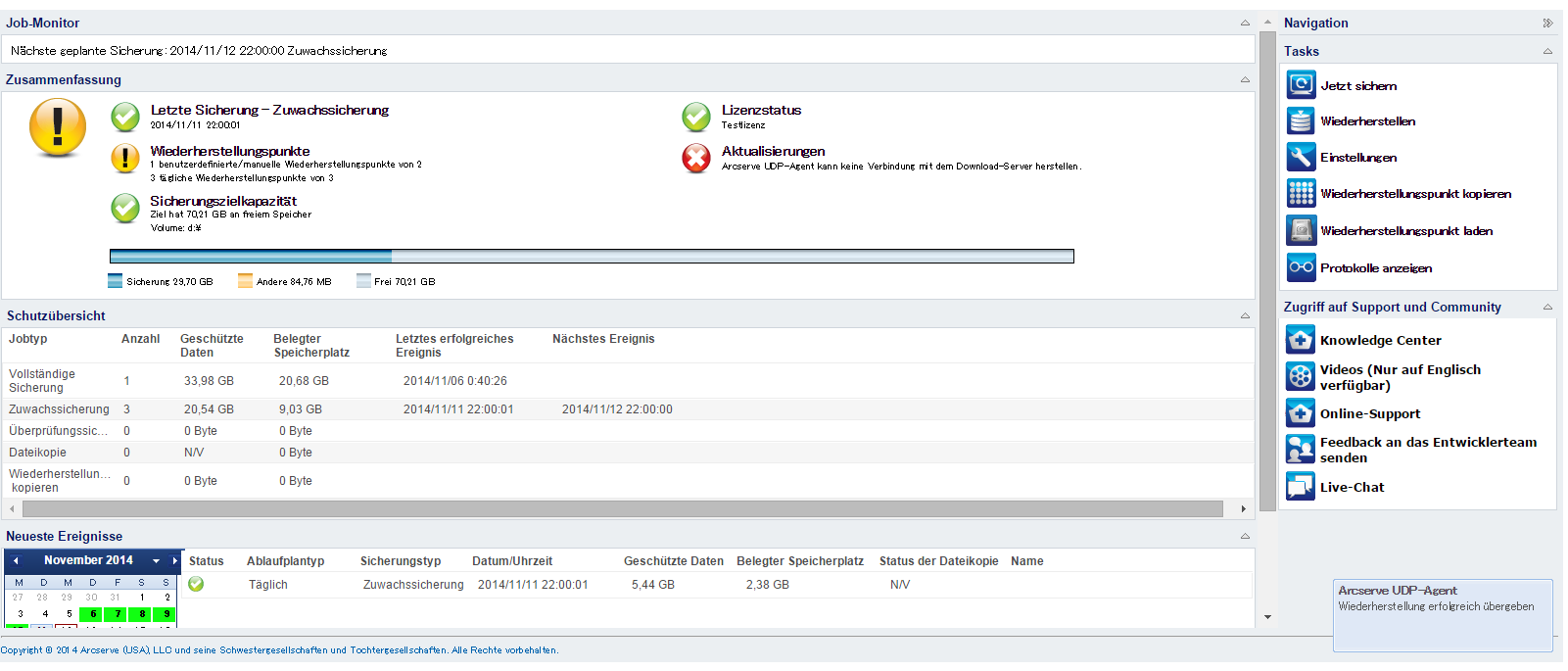Click scroll-down arrow of vertical scrollbar

tap(1267, 617)
